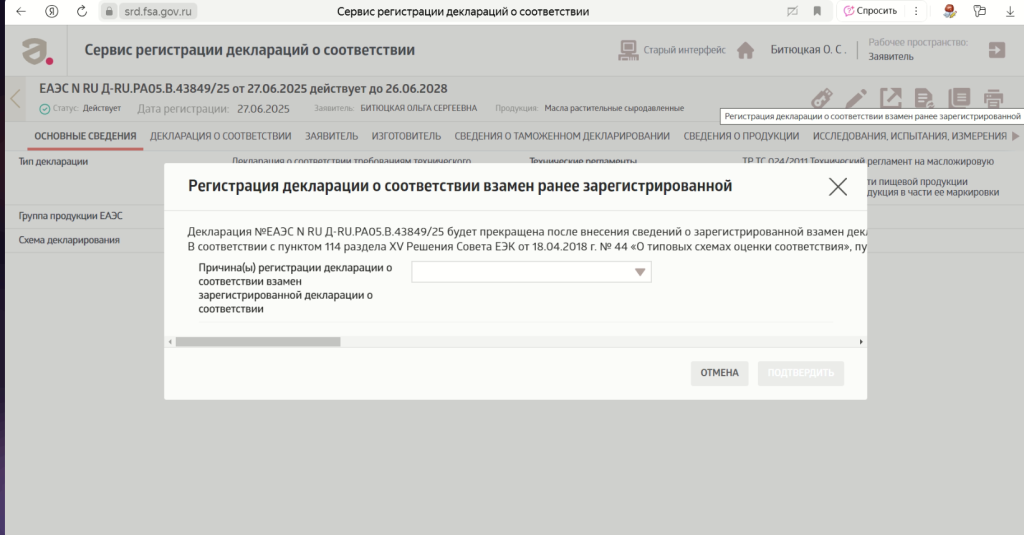Click the padlock site security icon
This screenshot has height=535, width=1024.
(110, 11)
